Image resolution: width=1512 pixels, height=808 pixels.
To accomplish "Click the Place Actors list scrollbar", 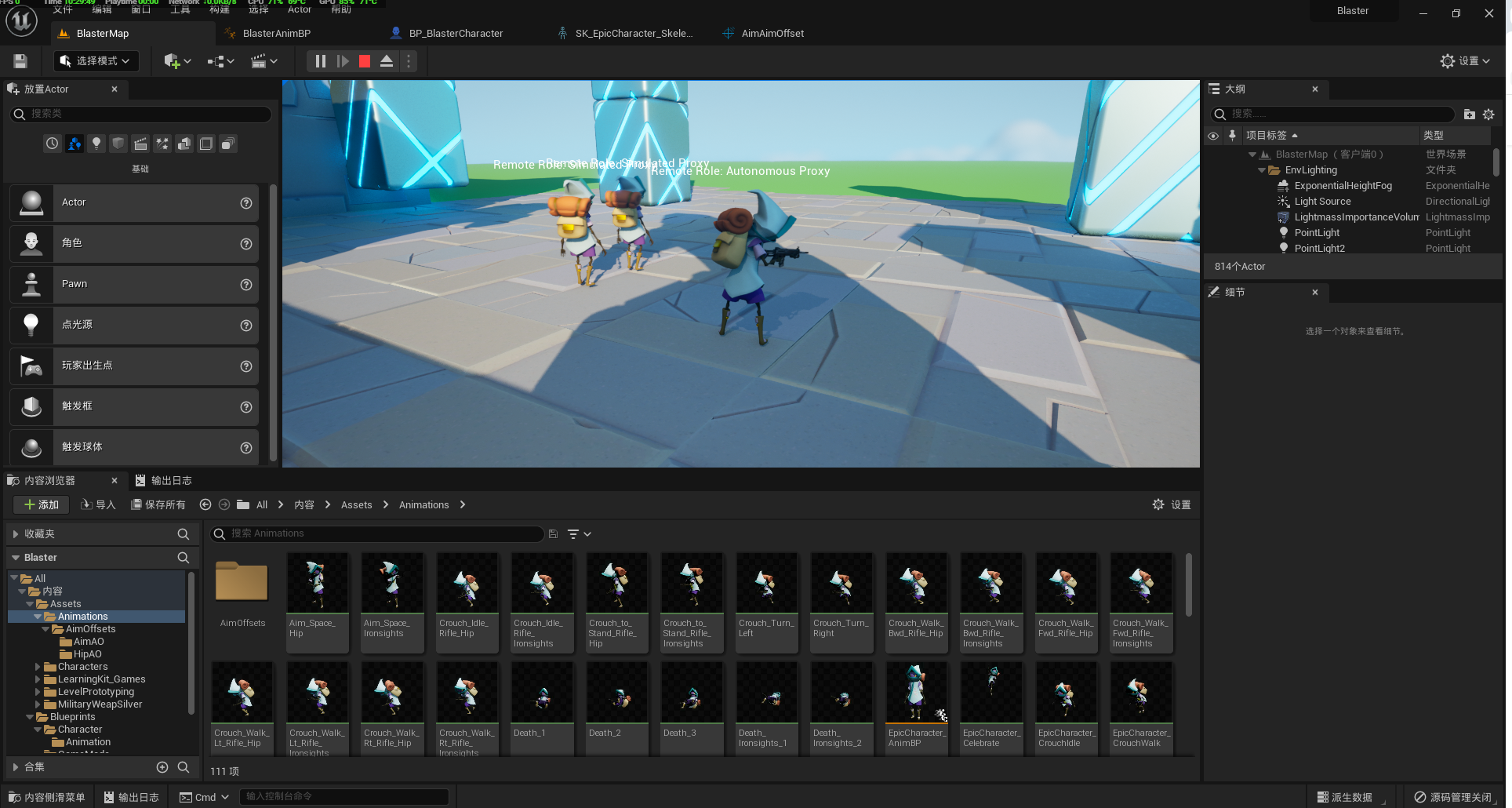I will [x=273, y=322].
